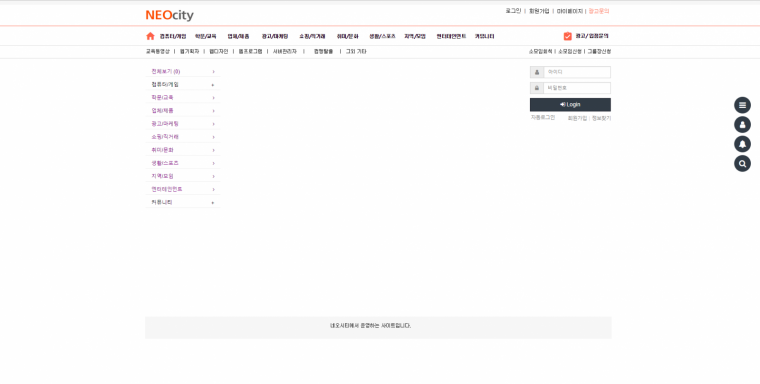Click the padlock icon beside the password field
760x384 pixels.
point(537,88)
